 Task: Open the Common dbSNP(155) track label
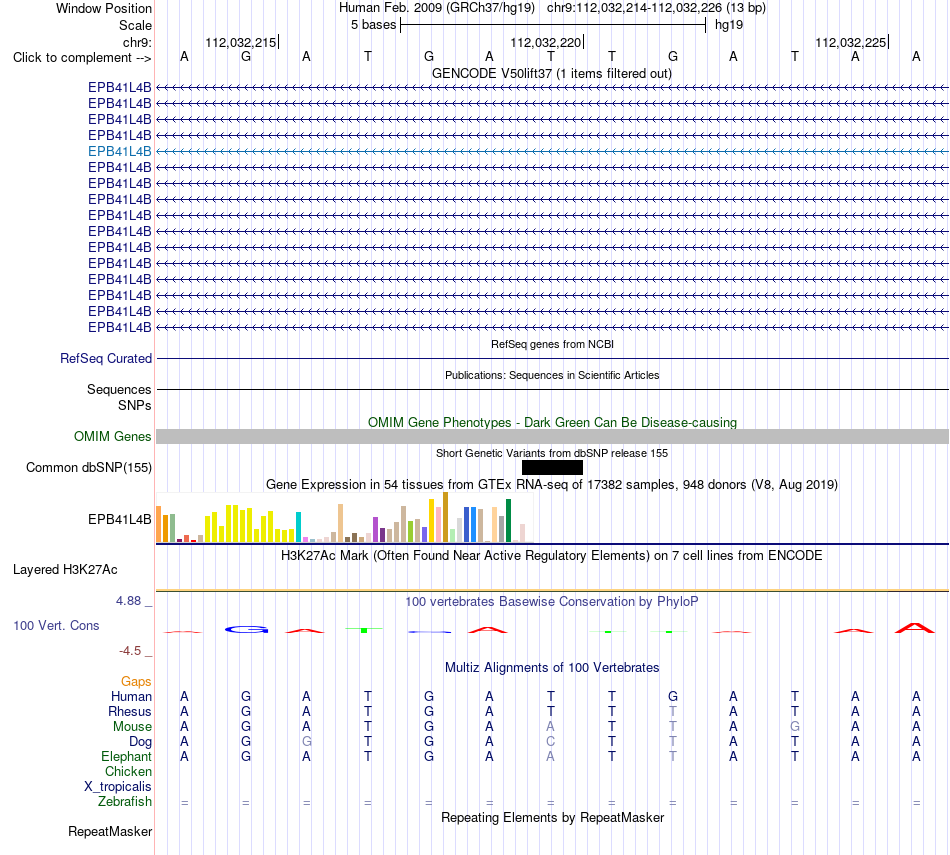(89, 468)
